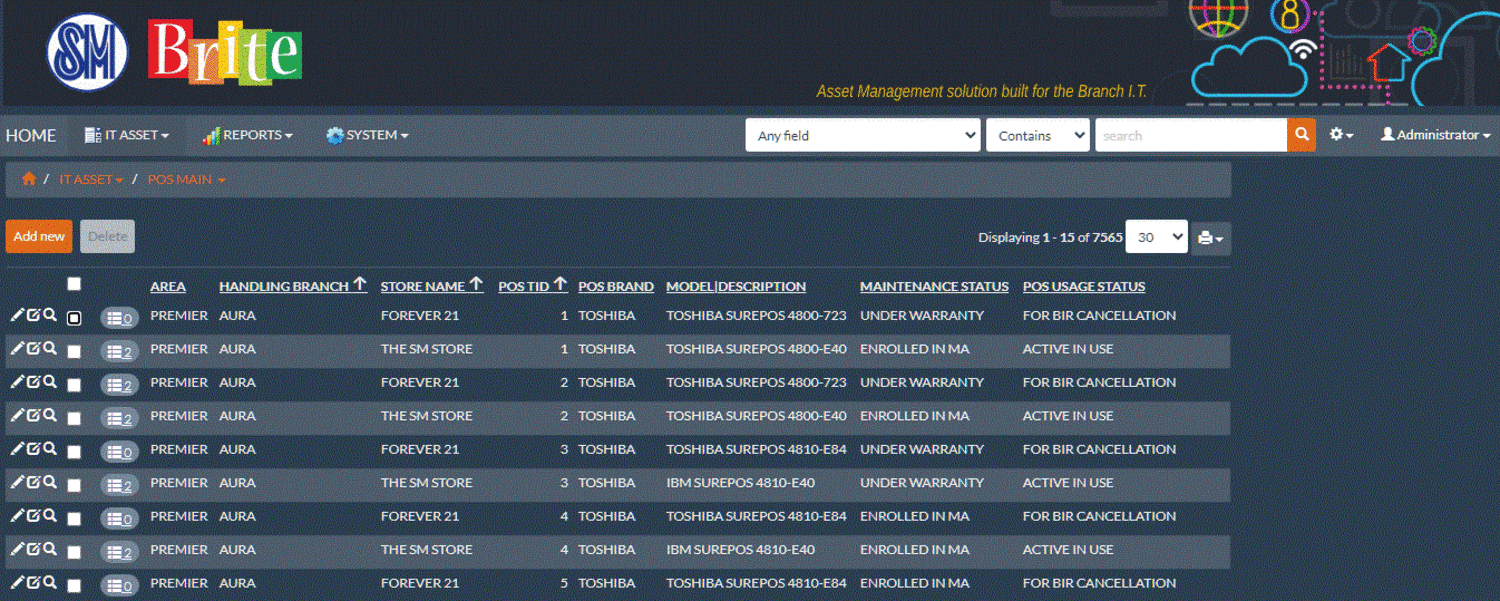Image resolution: width=1500 pixels, height=601 pixels.
Task: Open detail badge for Forever 21 POS TID 2
Action: pos(120,385)
